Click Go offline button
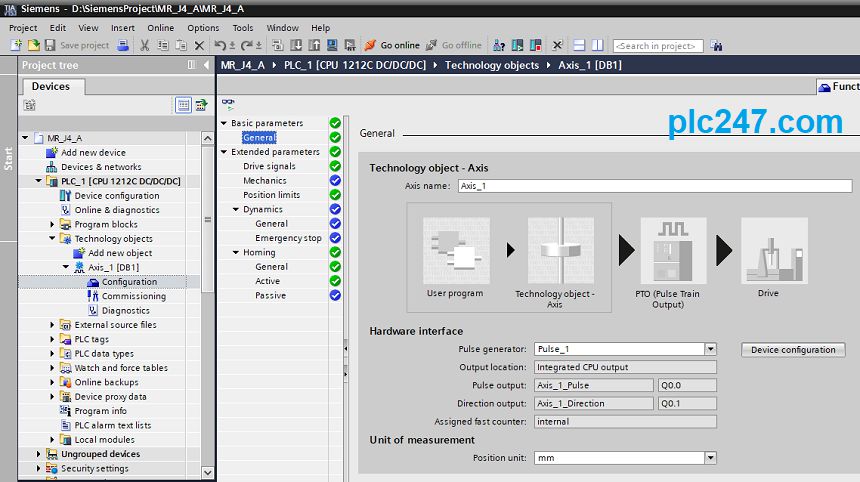Image resolution: width=860 pixels, height=482 pixels. point(454,45)
